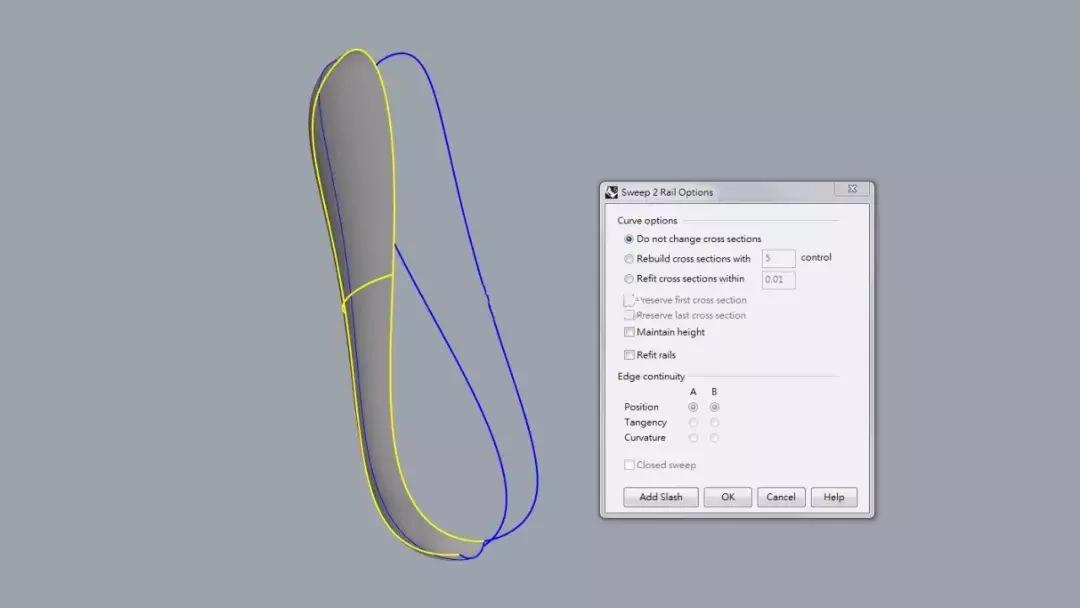Select Tangency continuity for edge B

point(714,422)
